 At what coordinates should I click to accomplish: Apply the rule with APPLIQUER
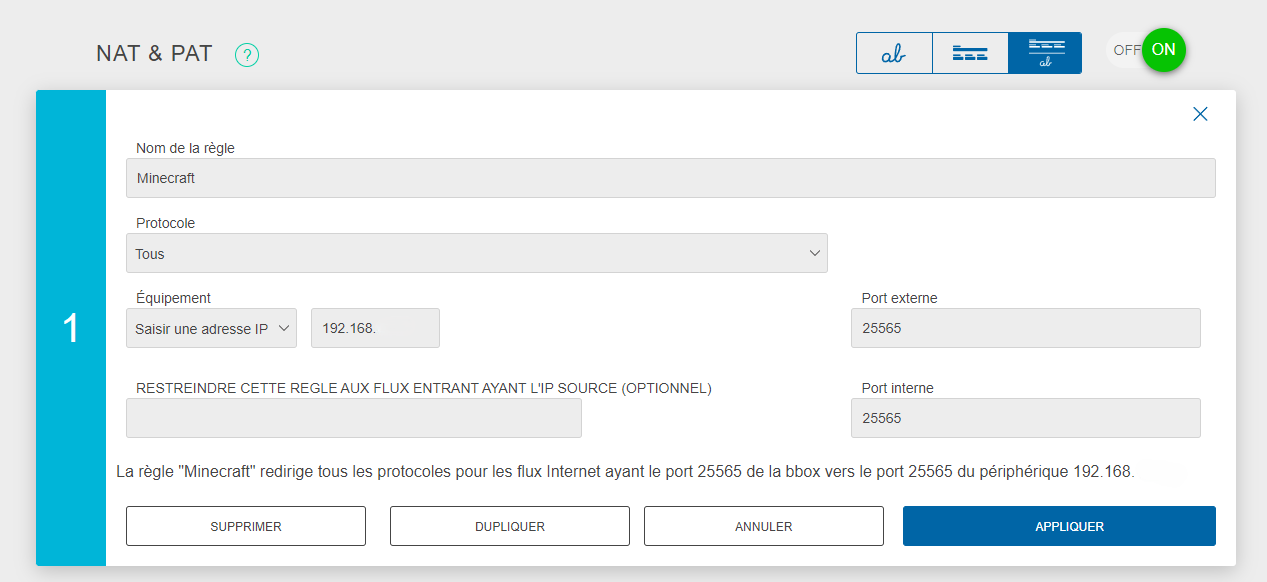[x=1059, y=526]
